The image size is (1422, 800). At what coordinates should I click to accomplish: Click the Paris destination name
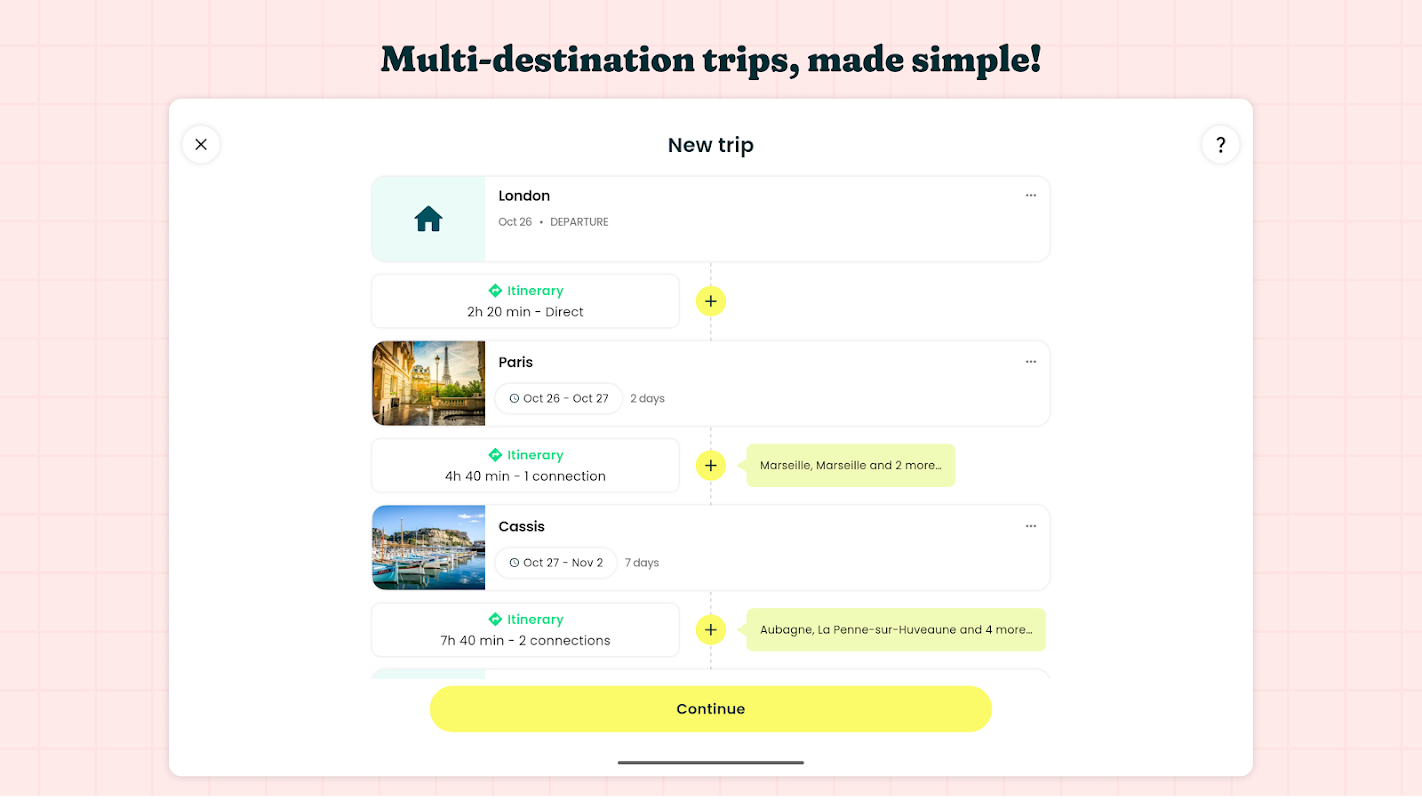click(516, 362)
